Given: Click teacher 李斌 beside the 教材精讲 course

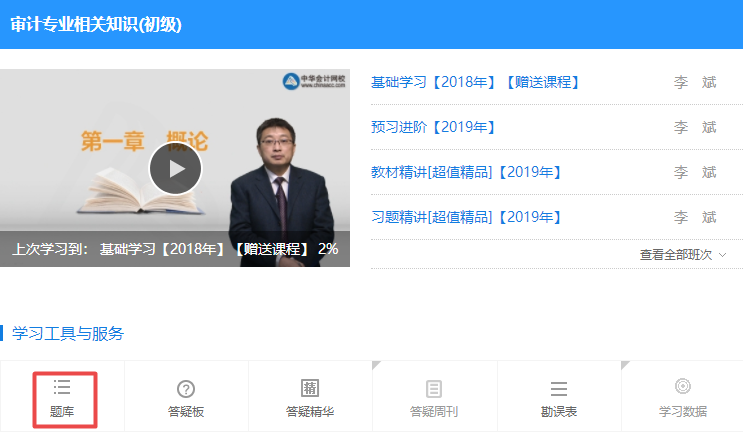Looking at the screenshot, I should pyautogui.click(x=695, y=172).
